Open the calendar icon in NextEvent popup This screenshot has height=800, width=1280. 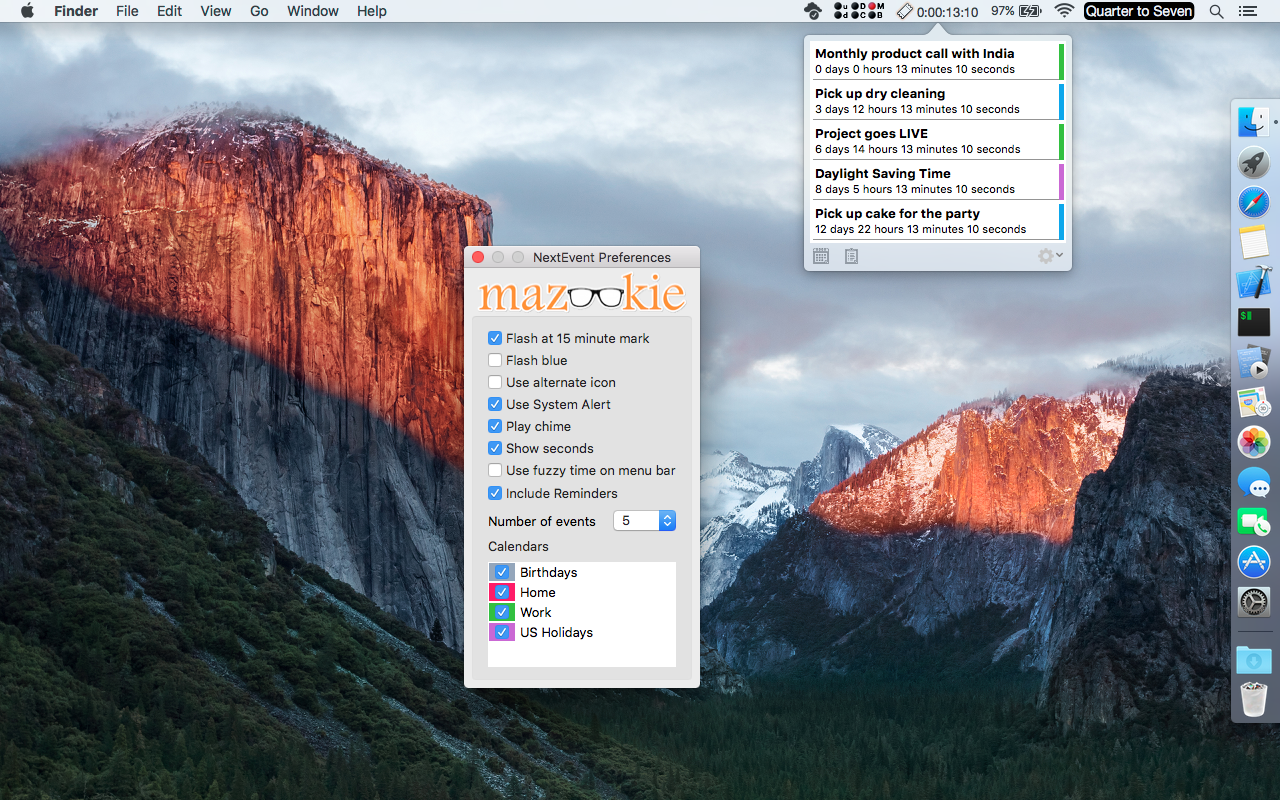pyautogui.click(x=821, y=256)
